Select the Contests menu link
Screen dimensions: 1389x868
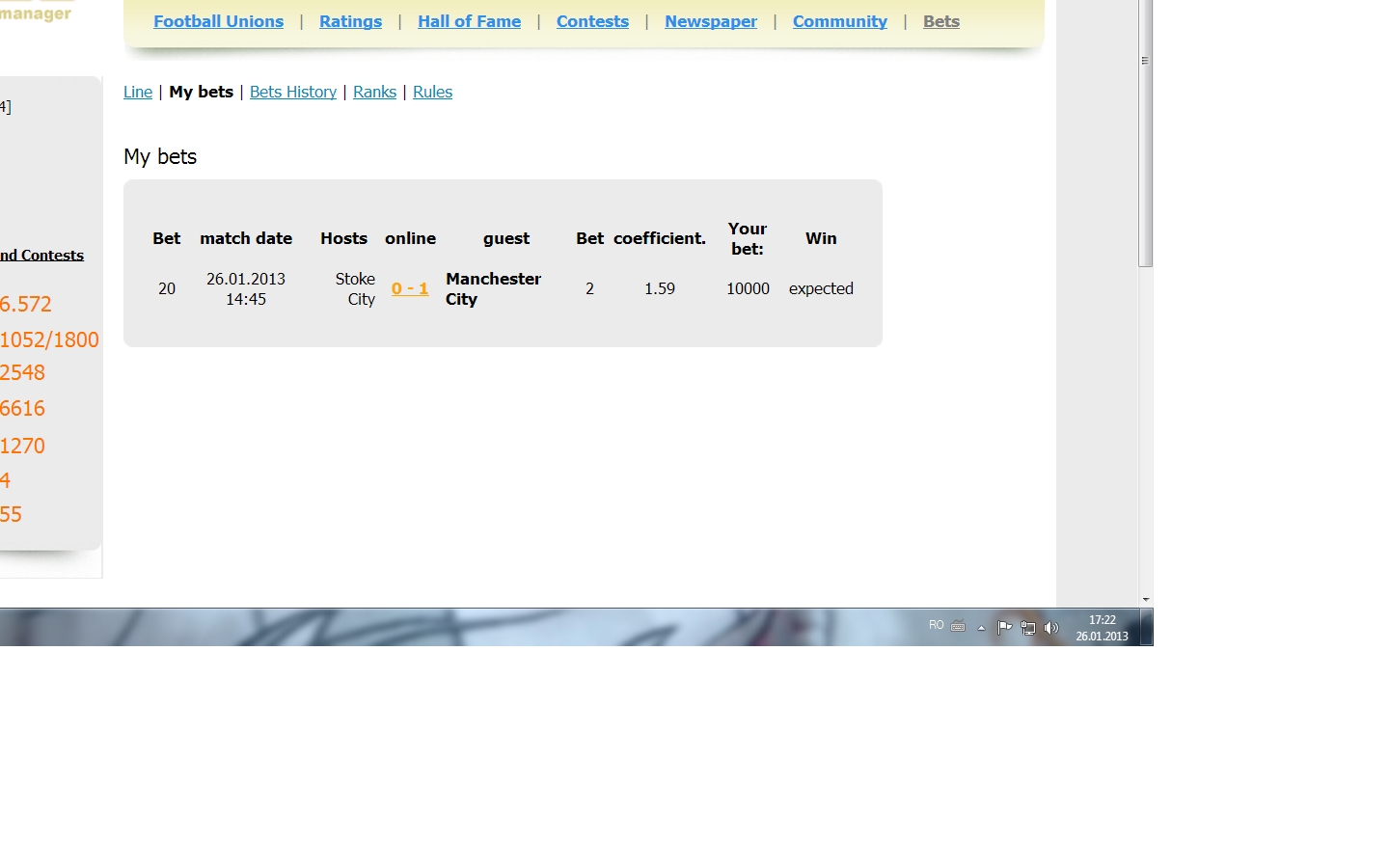click(x=592, y=21)
